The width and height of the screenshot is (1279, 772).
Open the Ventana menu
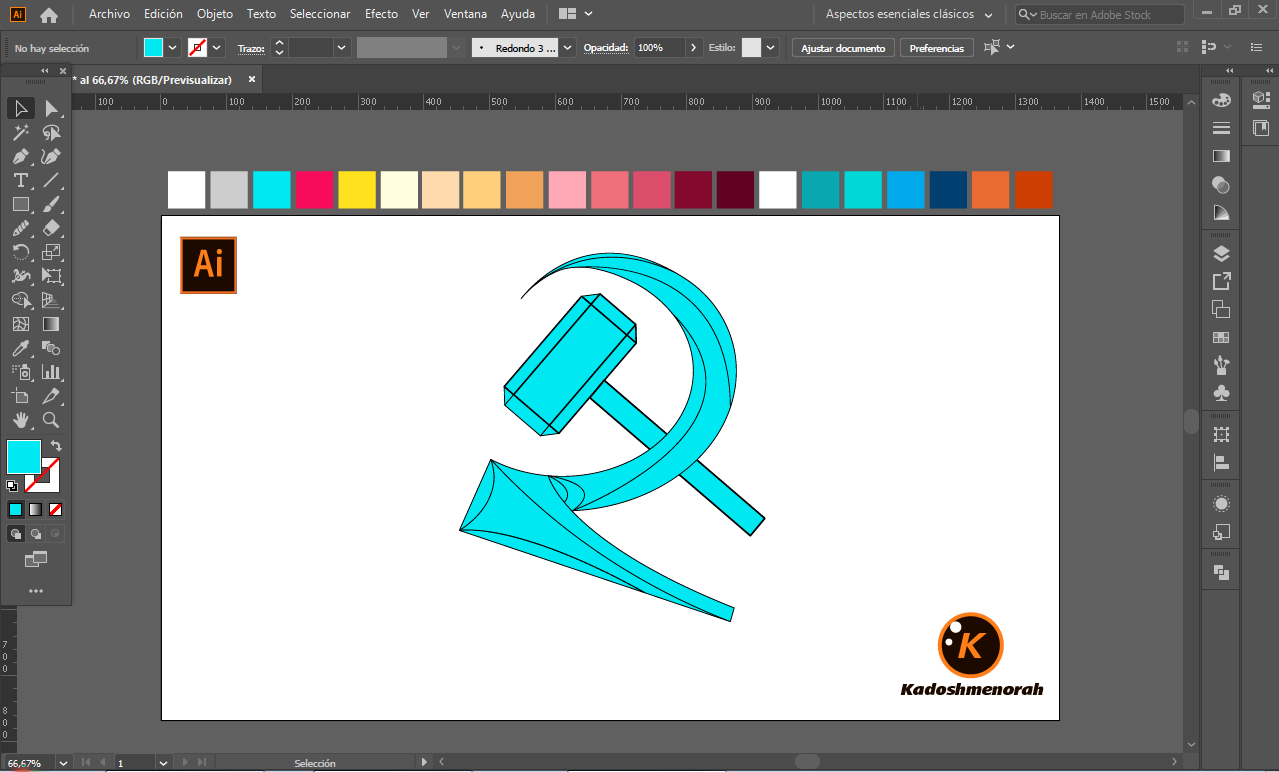(x=466, y=14)
